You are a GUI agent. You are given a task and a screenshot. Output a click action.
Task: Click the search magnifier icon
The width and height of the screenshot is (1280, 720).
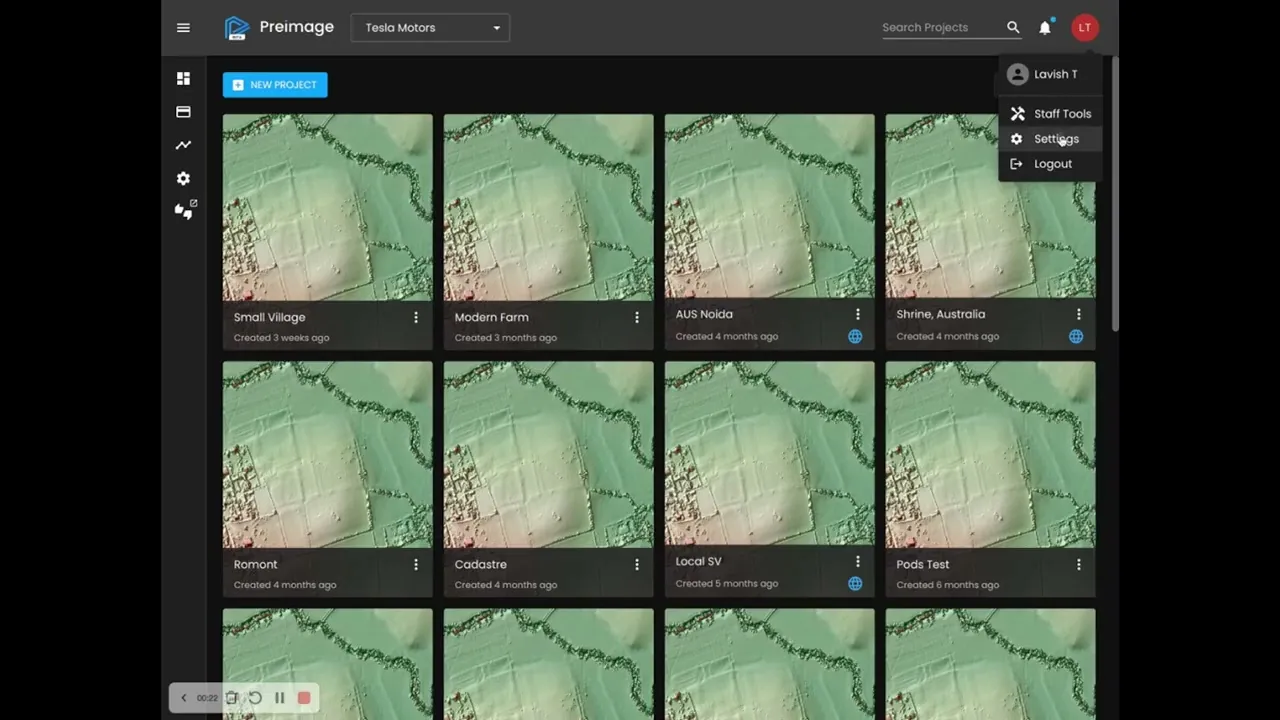pyautogui.click(x=1013, y=28)
